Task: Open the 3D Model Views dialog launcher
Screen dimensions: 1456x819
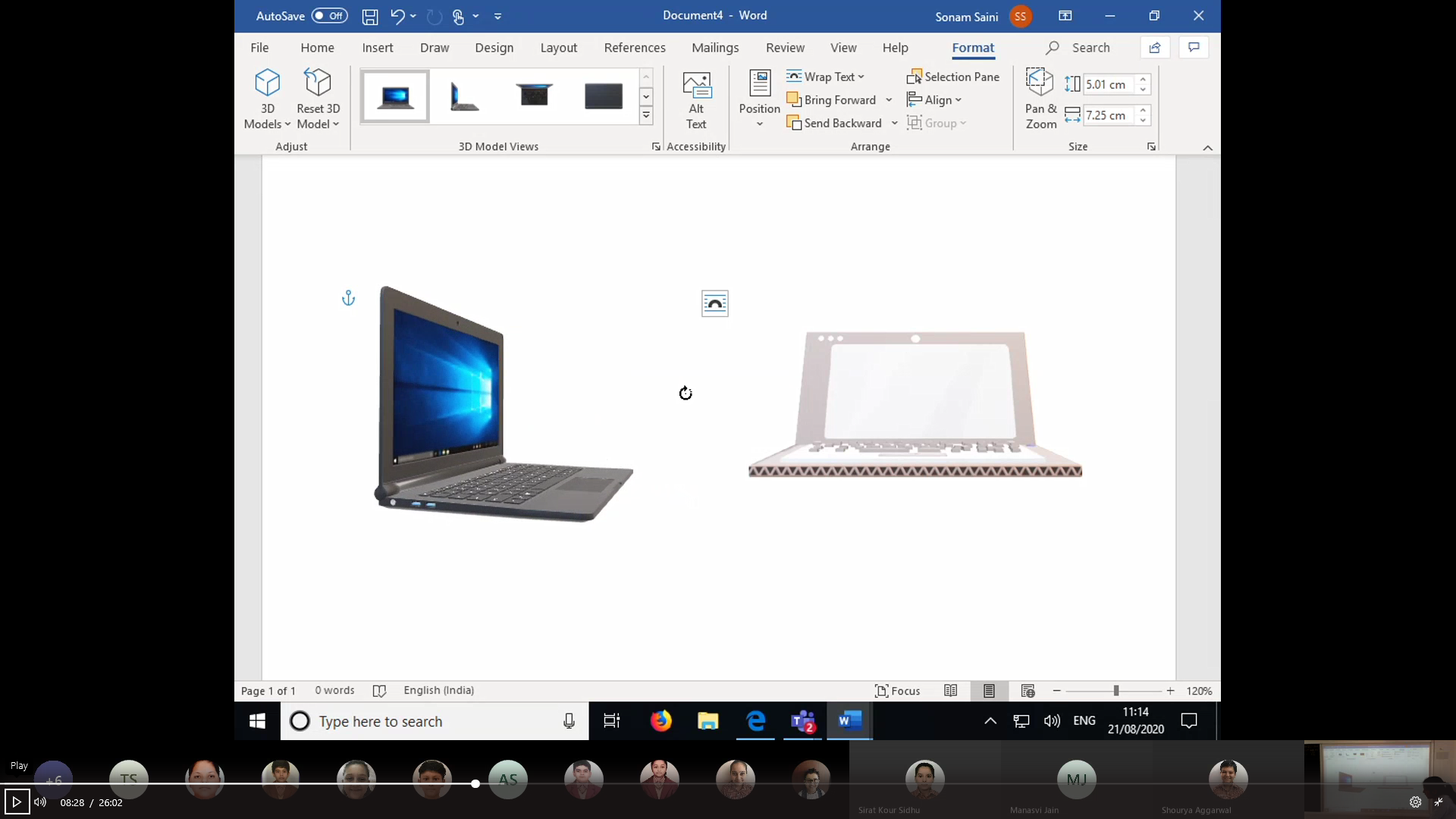Action: [x=656, y=146]
